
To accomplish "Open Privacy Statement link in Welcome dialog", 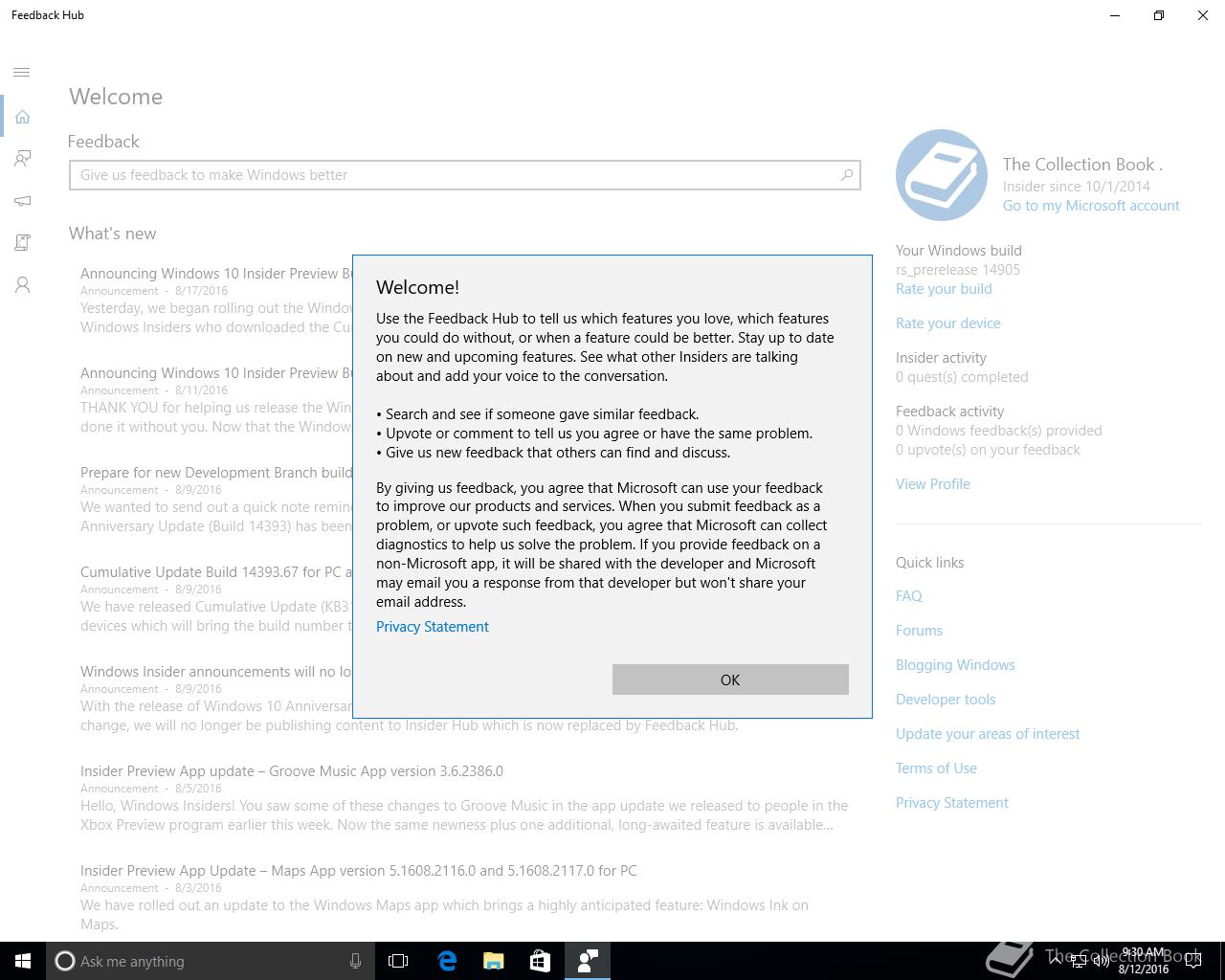I will [x=433, y=627].
